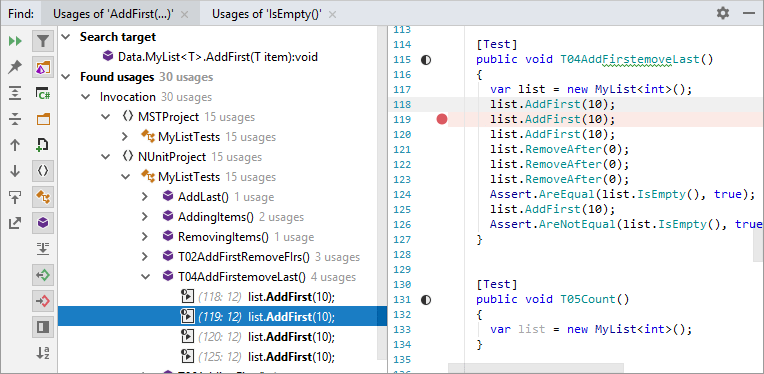Click T04AddFirstemoveLast method name in code
764x374 pixels.
630,59
